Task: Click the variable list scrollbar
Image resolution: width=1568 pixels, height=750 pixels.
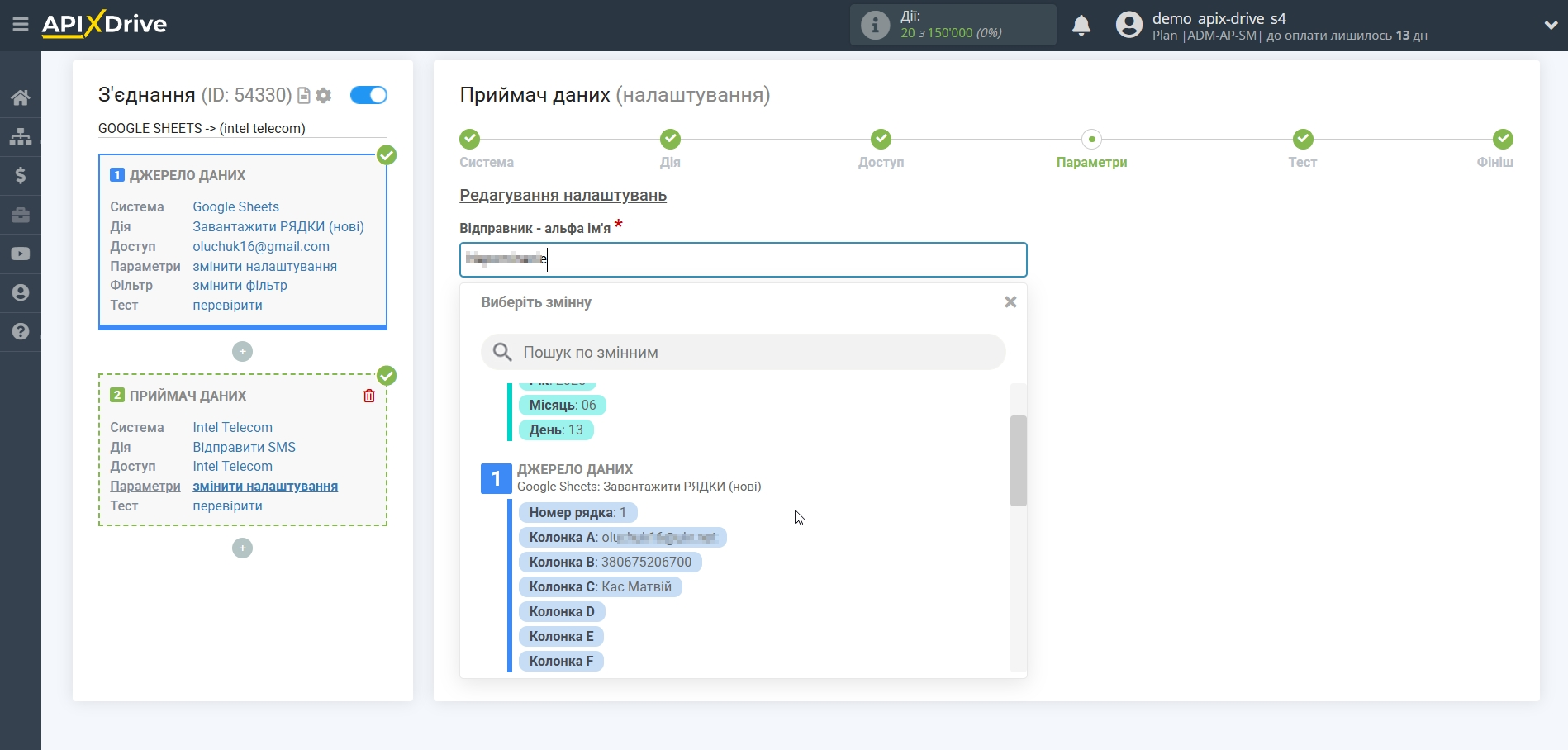Action: click(x=1019, y=460)
